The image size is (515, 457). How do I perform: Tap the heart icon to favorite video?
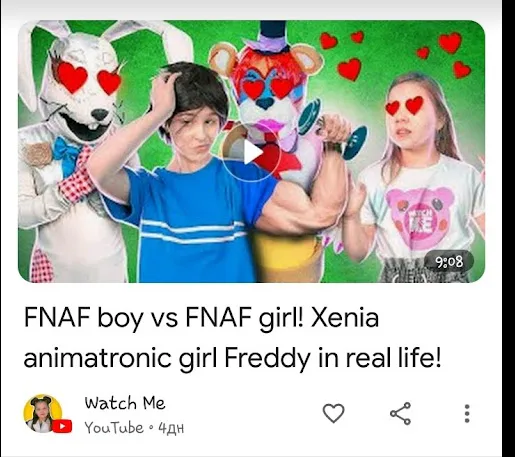click(x=334, y=413)
